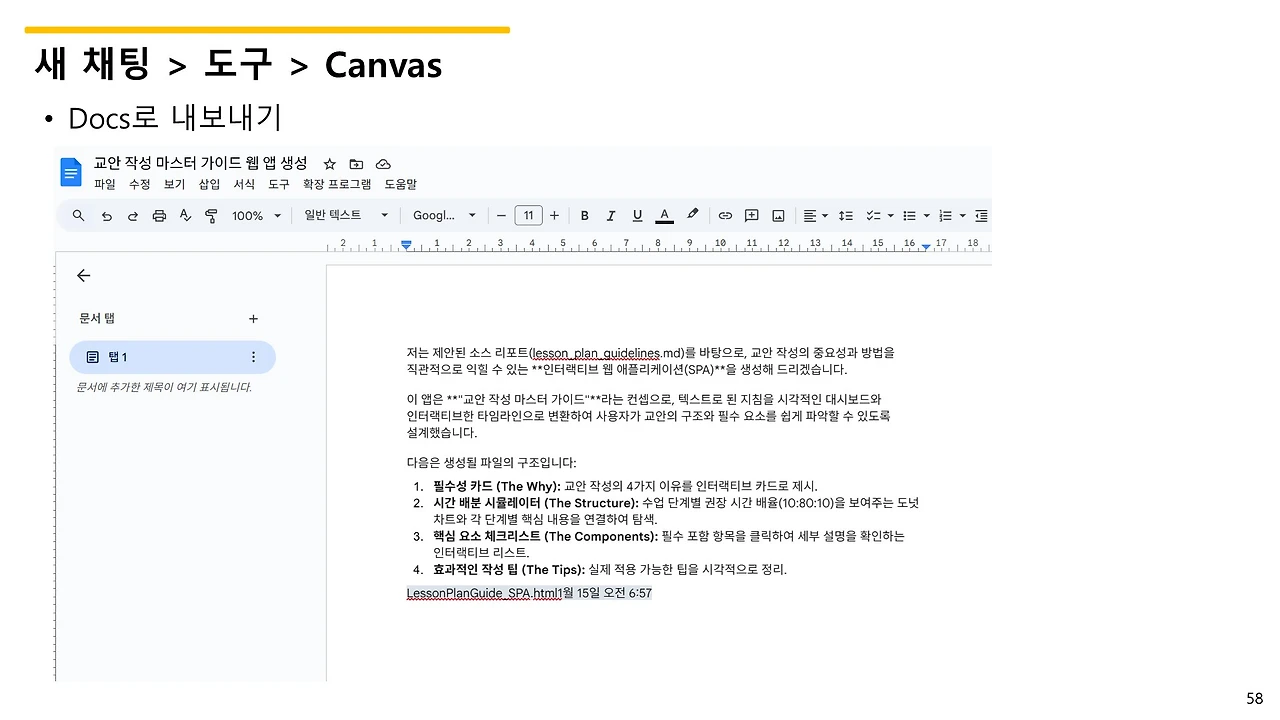Run spelling and grammar check

pyautogui.click(x=185, y=215)
